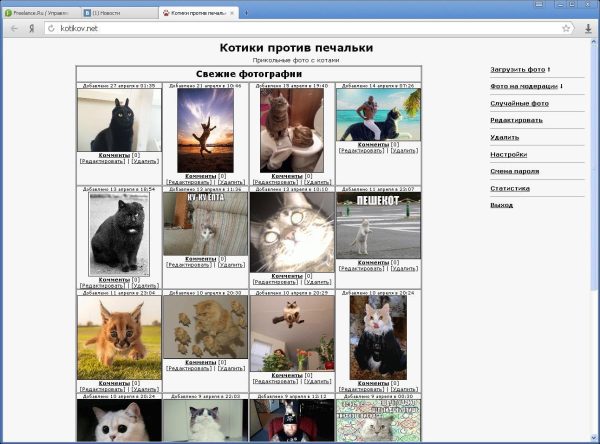Viewport: 600px width, 444px height.
Task: Open the cat in black jacket photo
Action: (x=378, y=337)
